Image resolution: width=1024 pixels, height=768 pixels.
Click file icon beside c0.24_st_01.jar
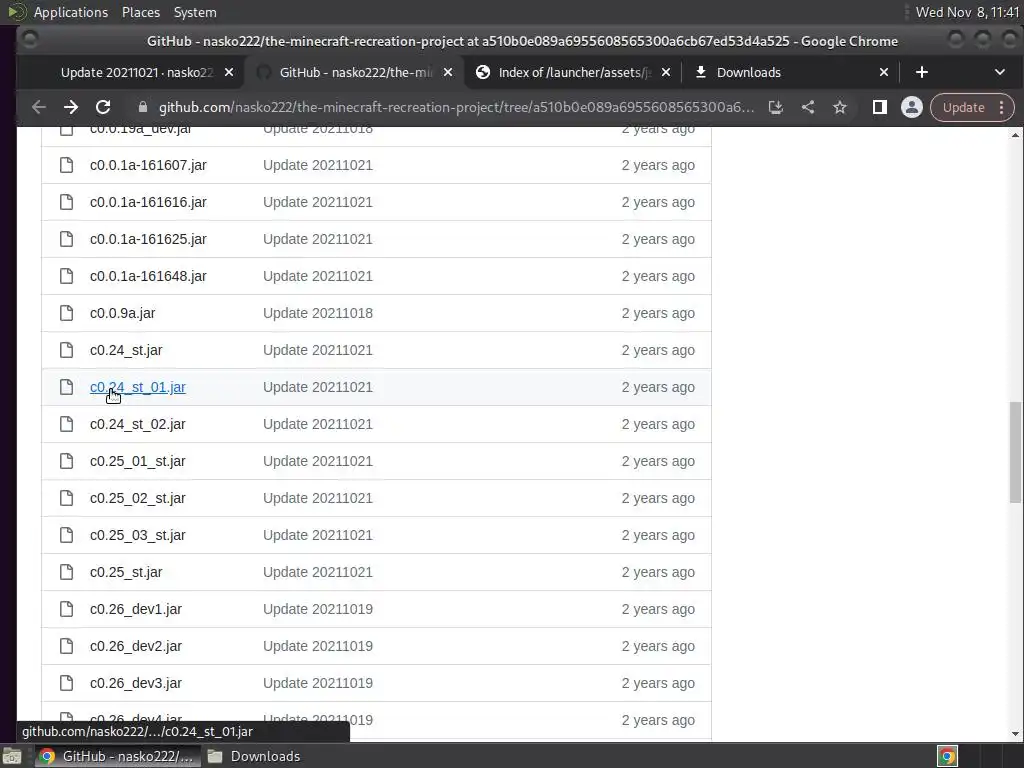[x=67, y=387]
